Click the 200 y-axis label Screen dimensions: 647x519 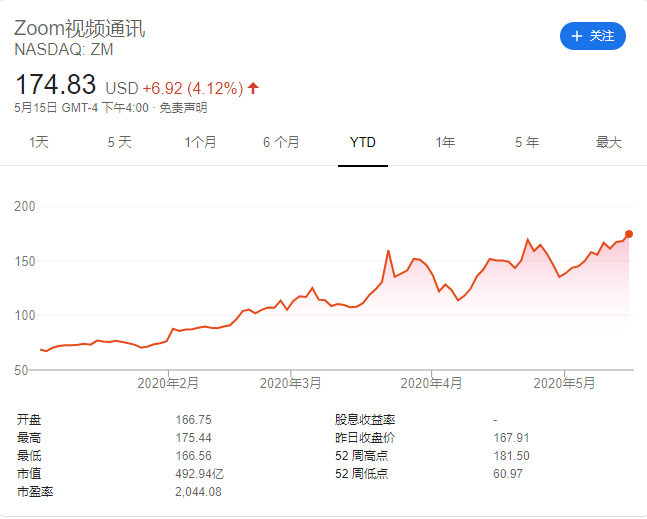coord(25,206)
